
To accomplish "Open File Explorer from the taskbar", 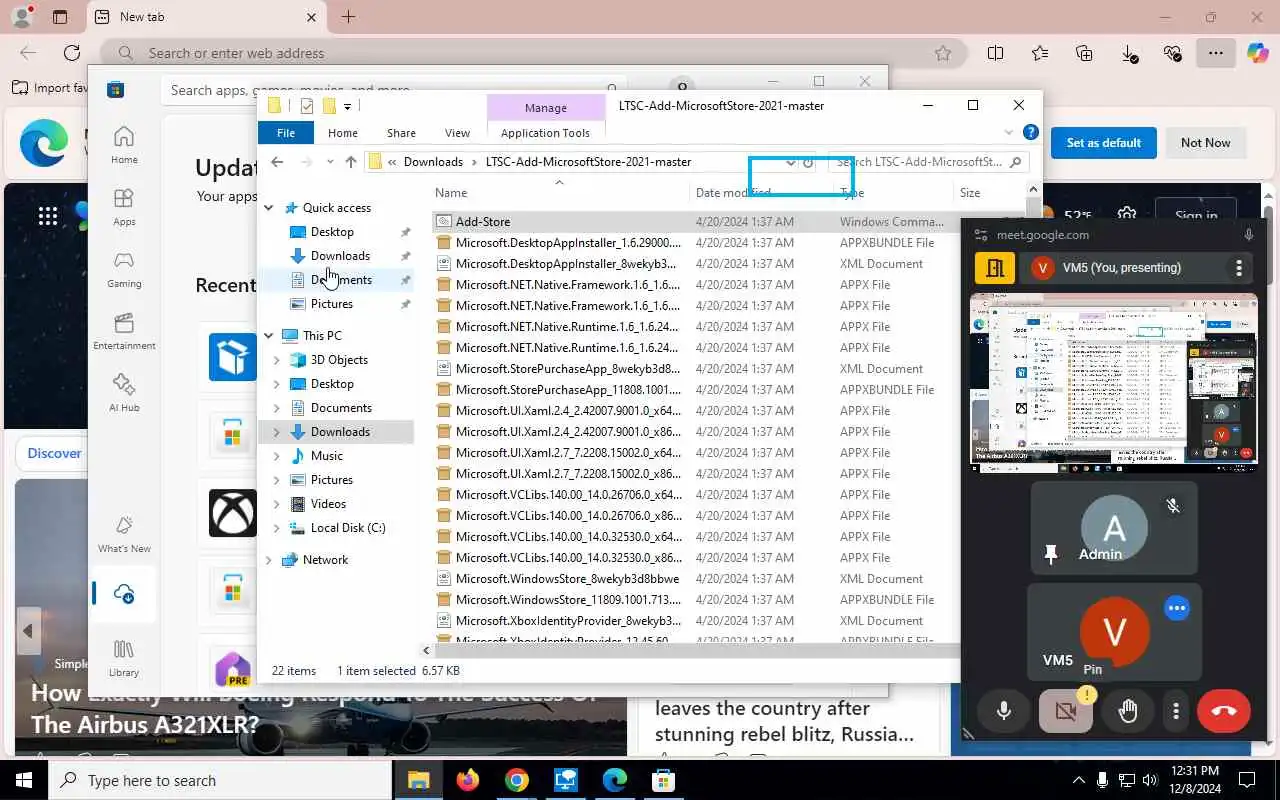I will click(418, 780).
